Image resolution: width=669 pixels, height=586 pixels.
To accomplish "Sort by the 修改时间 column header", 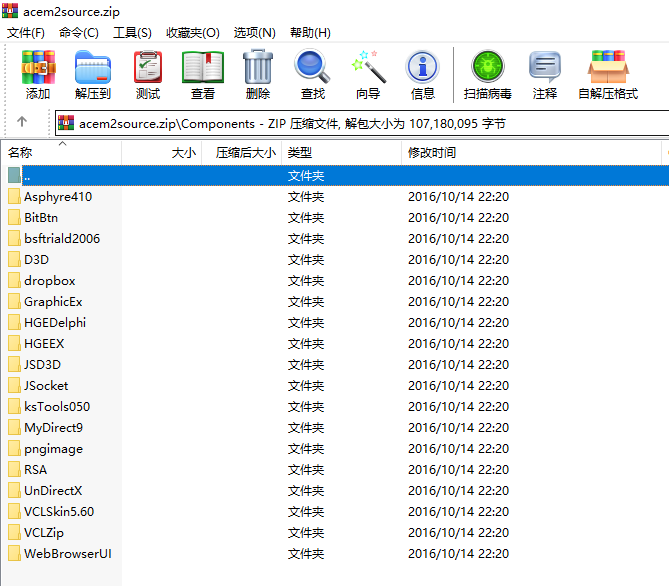I will (531, 152).
